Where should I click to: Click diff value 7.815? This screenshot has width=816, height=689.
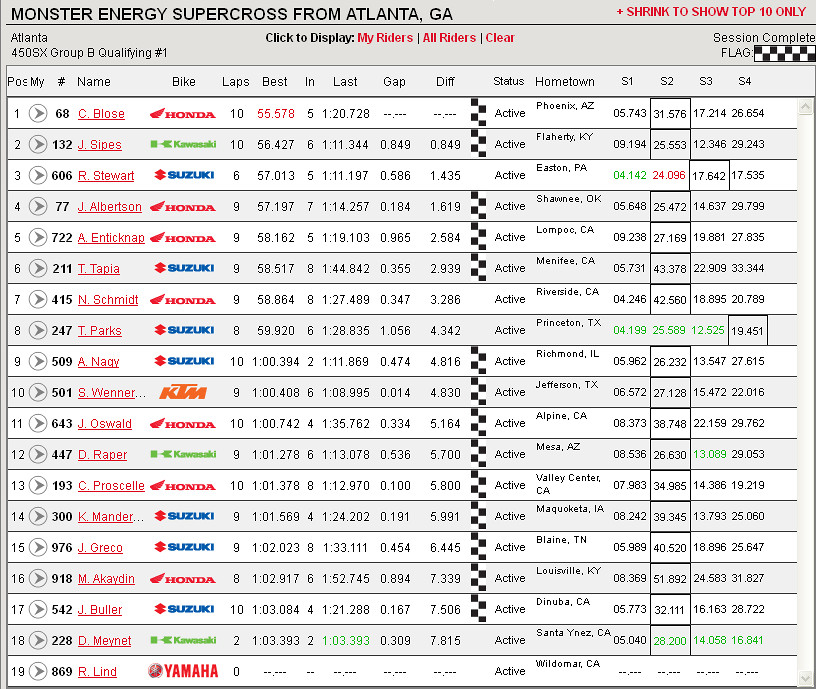(445, 641)
